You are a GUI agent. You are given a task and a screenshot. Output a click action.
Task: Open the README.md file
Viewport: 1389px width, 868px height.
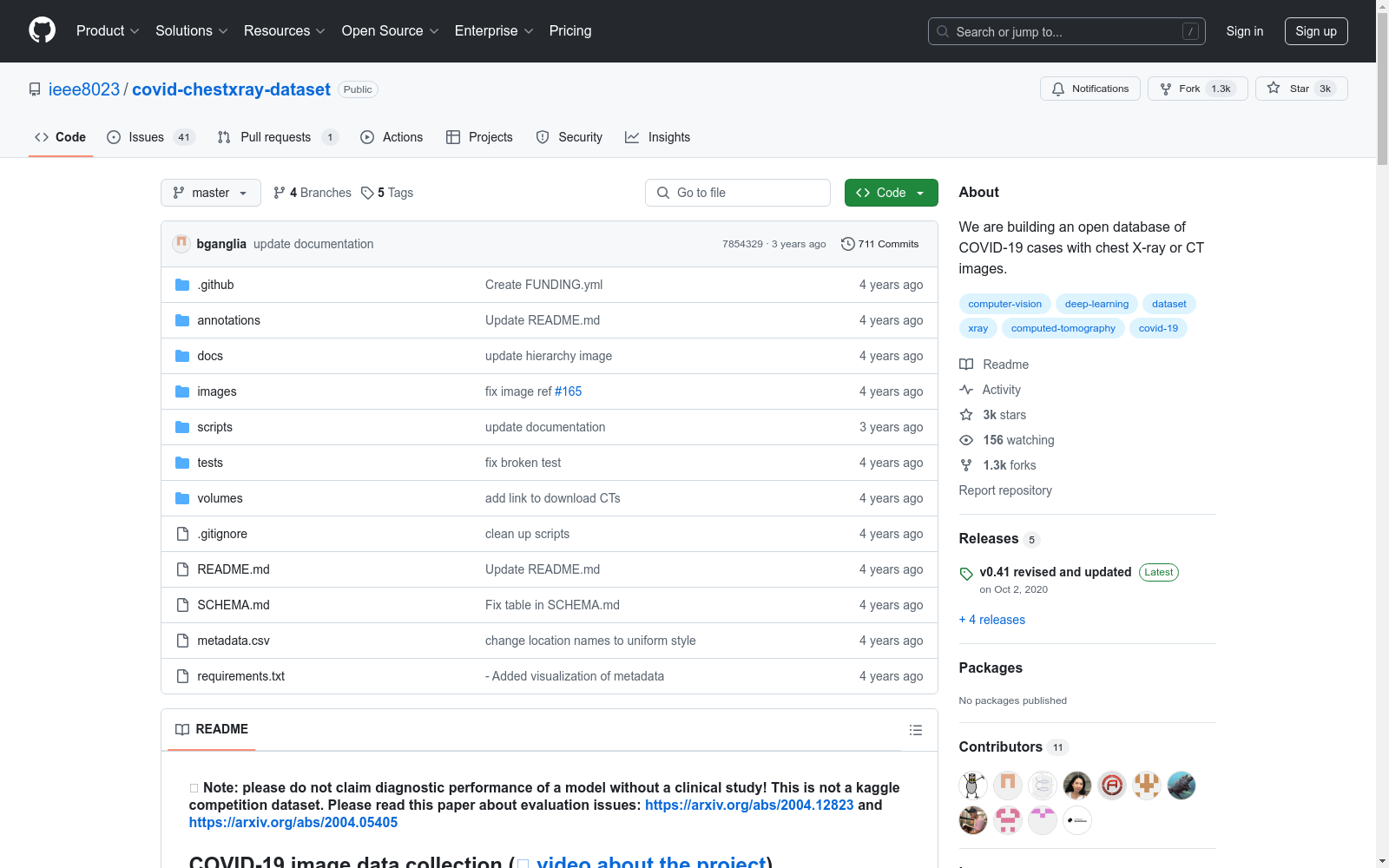coord(234,569)
